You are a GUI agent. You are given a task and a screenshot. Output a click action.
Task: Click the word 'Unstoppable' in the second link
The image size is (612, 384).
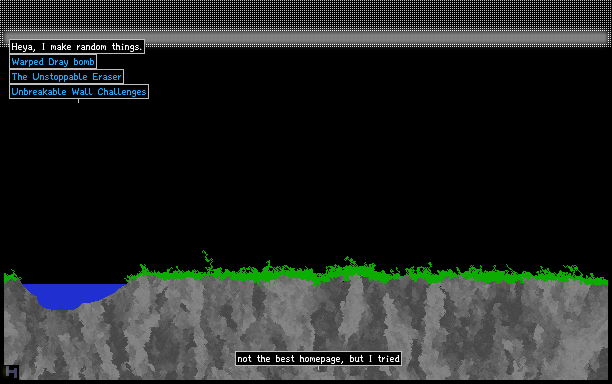(60, 77)
